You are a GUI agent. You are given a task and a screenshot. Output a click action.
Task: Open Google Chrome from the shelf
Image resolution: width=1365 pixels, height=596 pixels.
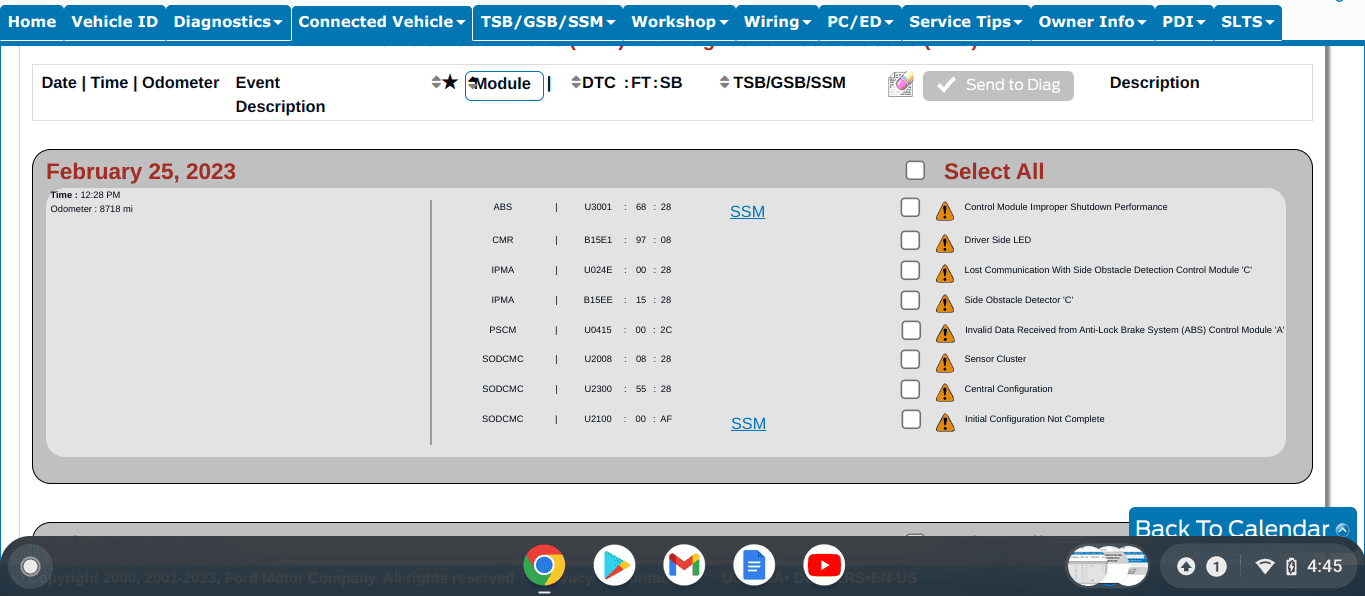tap(544, 566)
